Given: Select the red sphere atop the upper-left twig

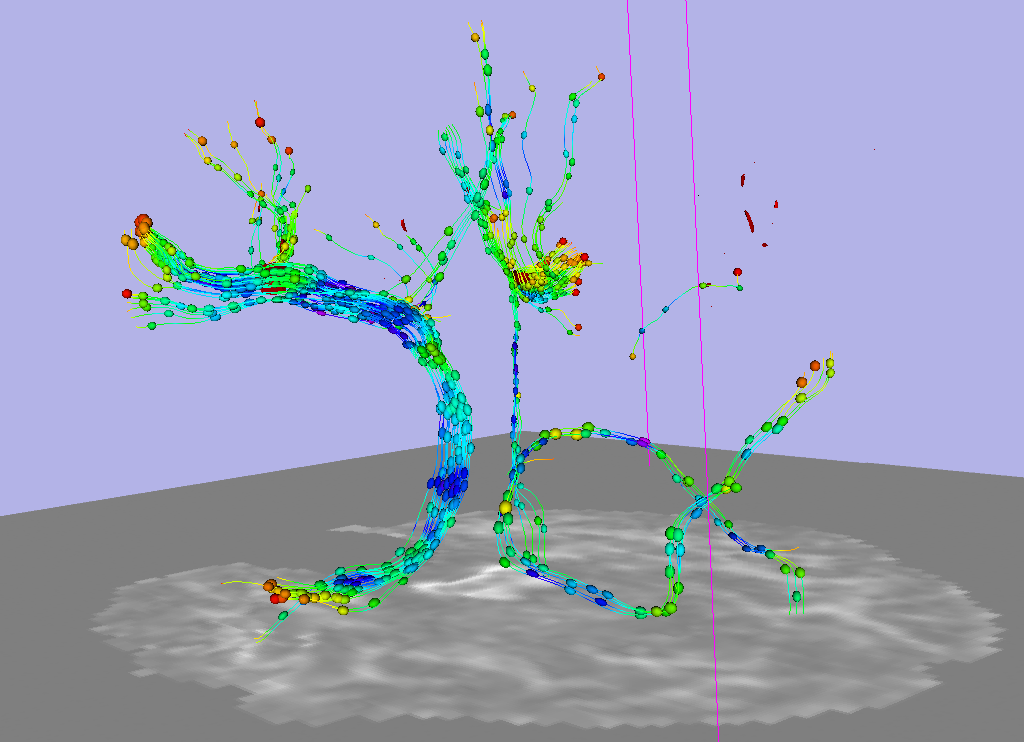Looking at the screenshot, I should tap(260, 122).
